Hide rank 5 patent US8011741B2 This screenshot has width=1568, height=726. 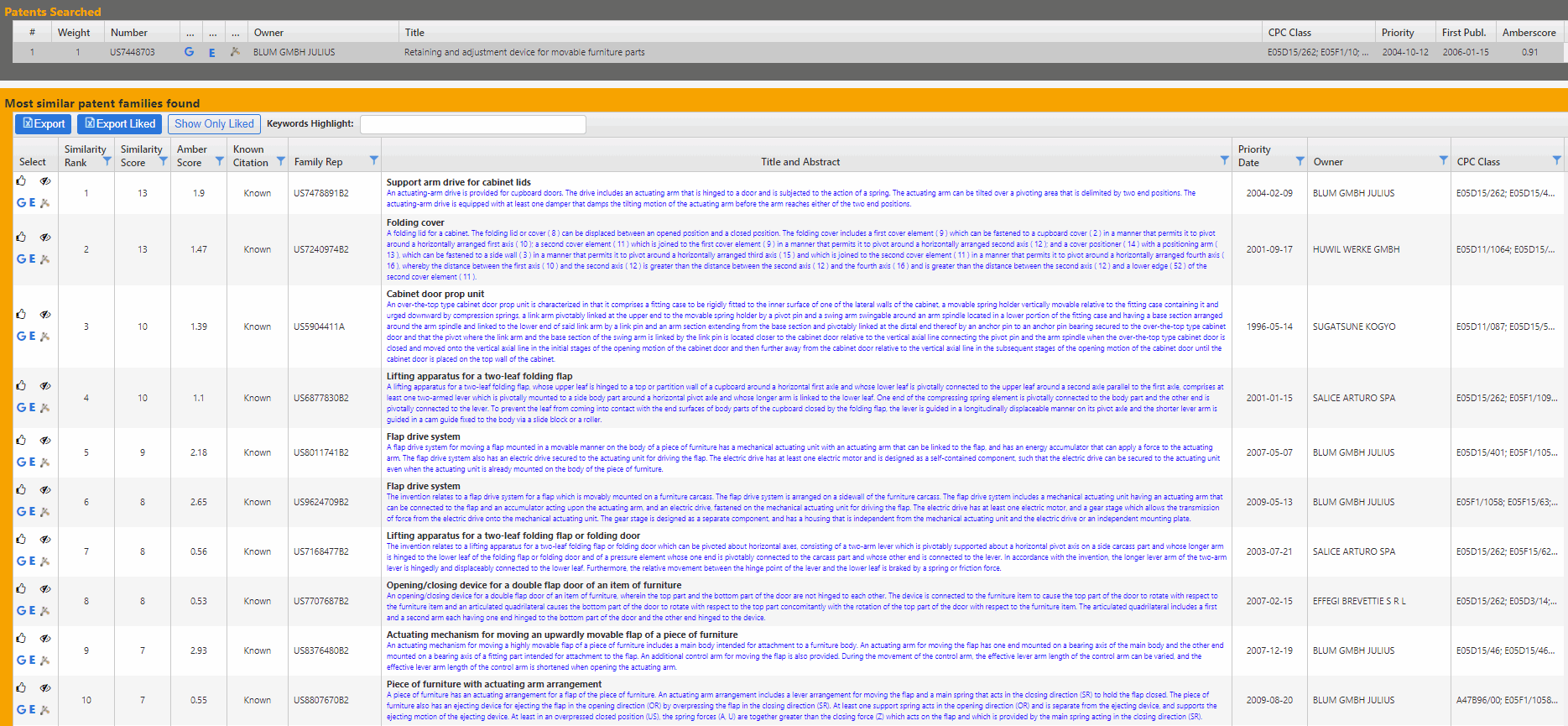coord(45,440)
